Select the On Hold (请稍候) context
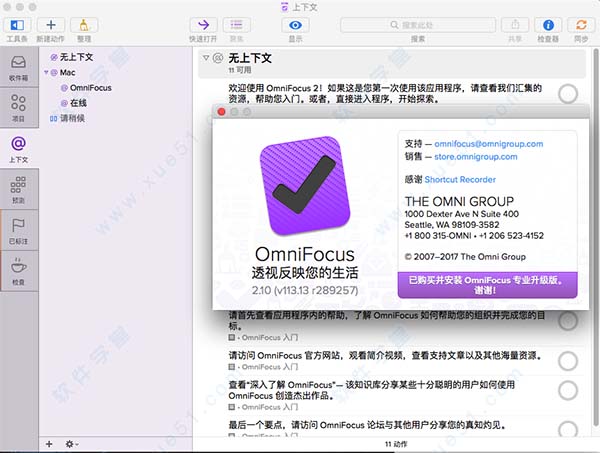 67,118
